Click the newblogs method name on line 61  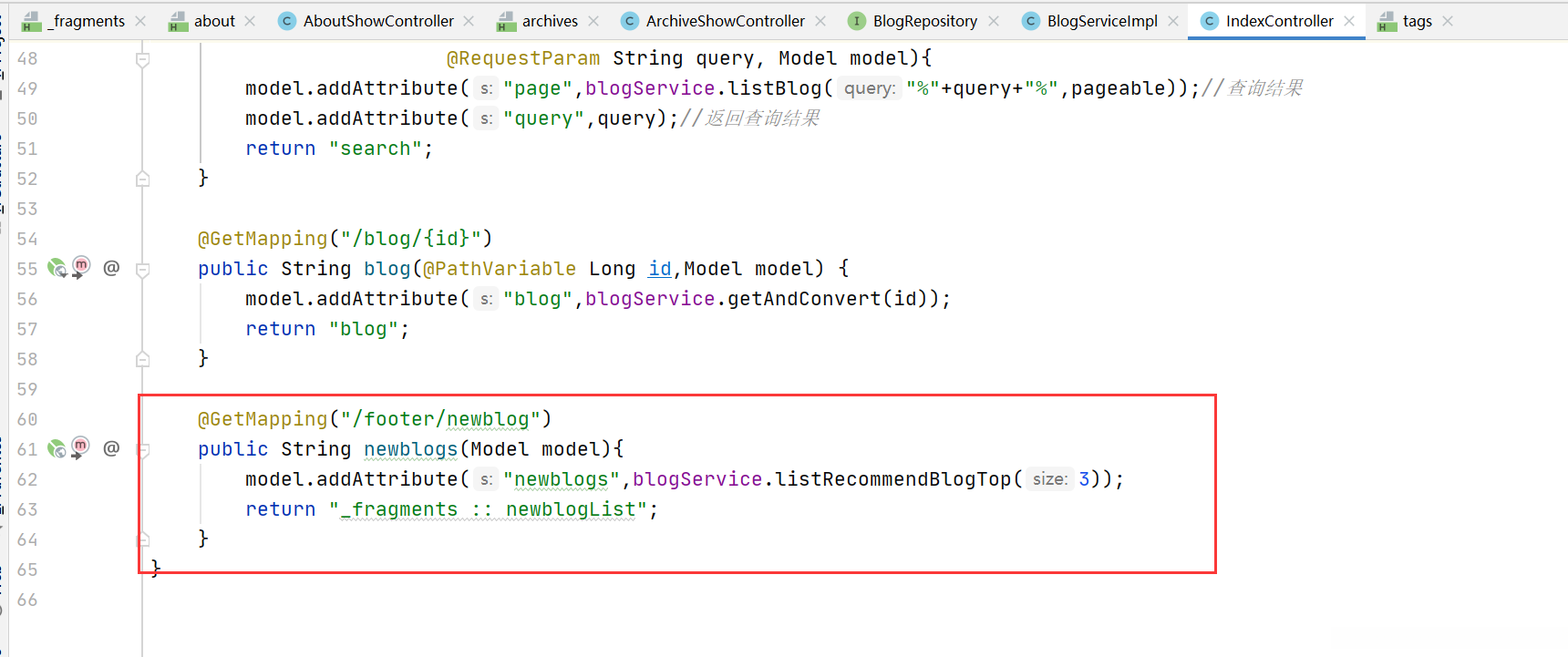411,449
